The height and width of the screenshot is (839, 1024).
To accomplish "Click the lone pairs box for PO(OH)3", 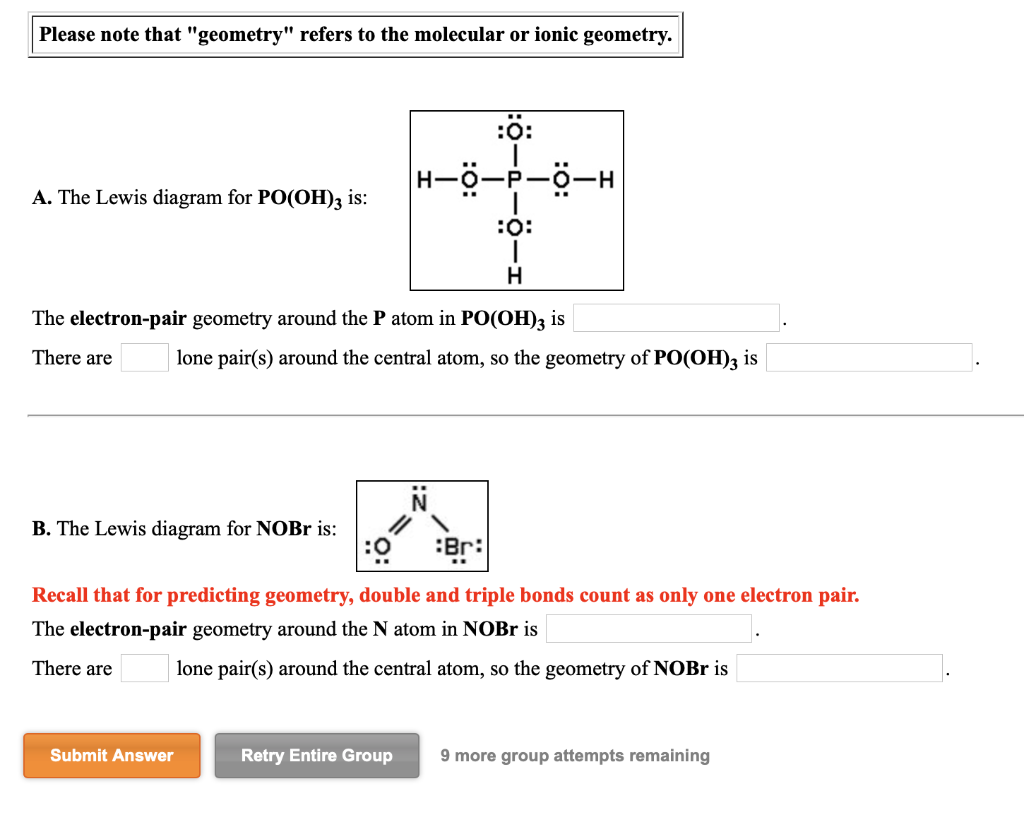I will click(144, 356).
